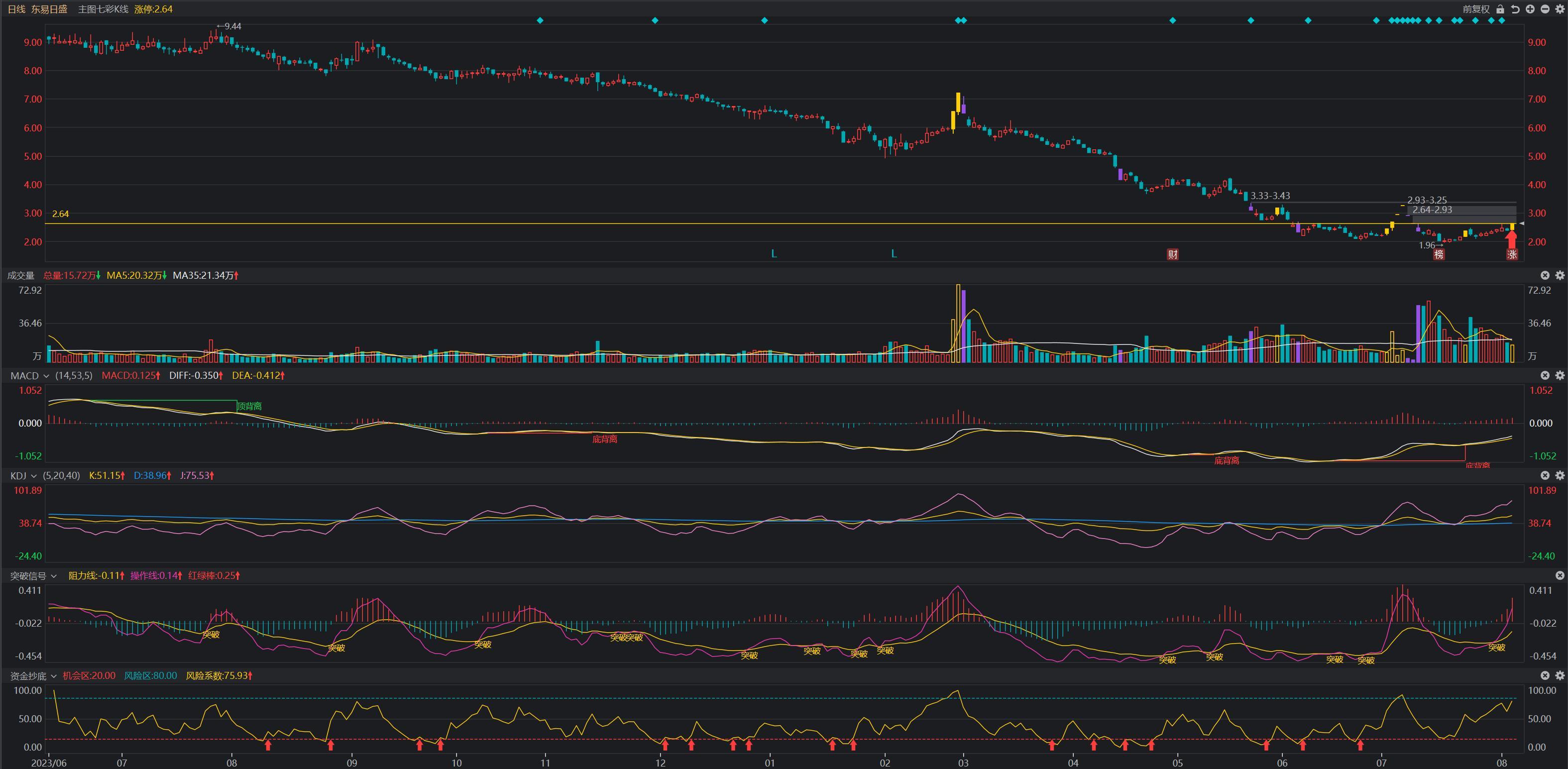The image size is (1568, 769).
Task: Toggle the chart lock icon
Action: 1500,9
